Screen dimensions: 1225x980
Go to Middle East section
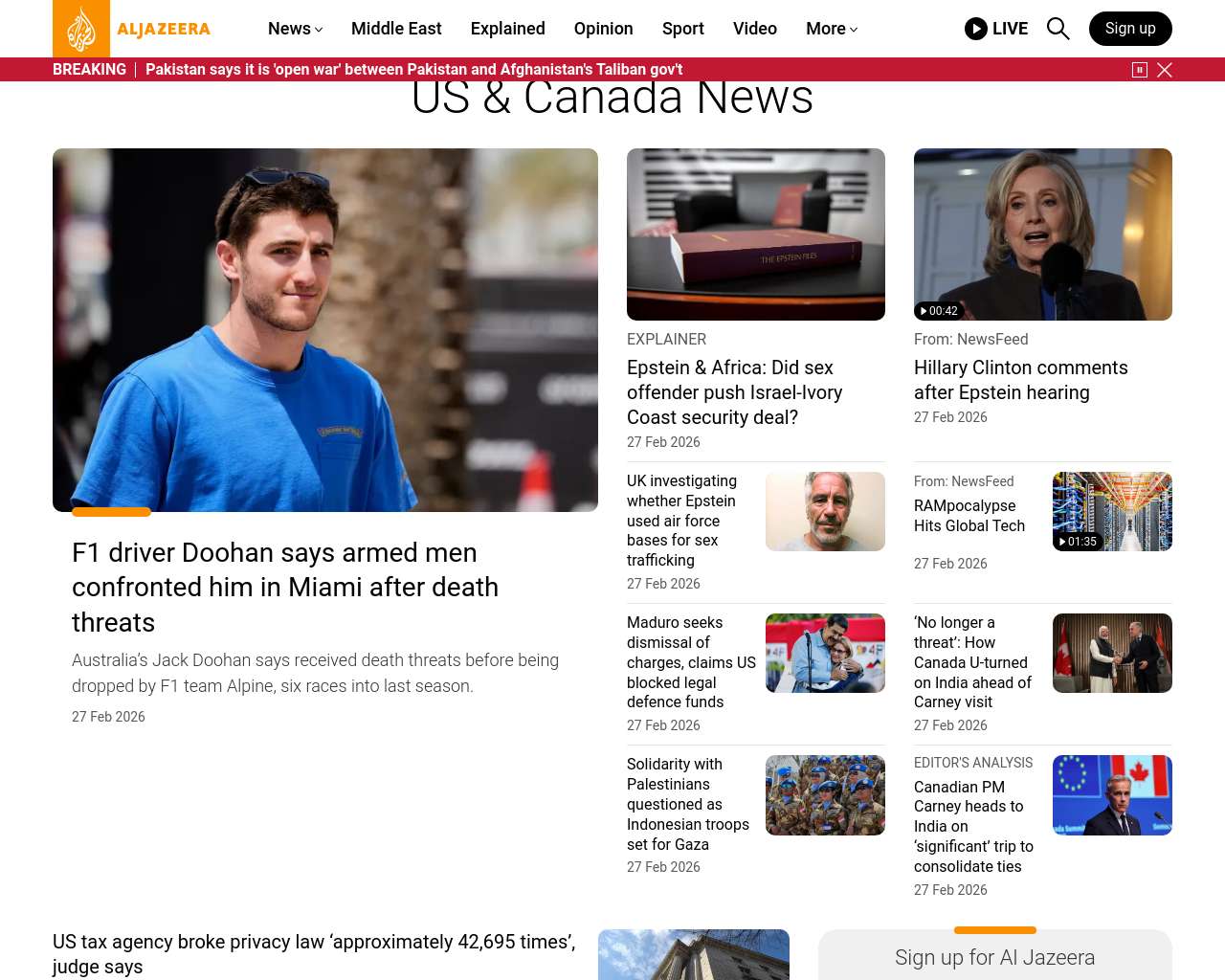coord(396,29)
